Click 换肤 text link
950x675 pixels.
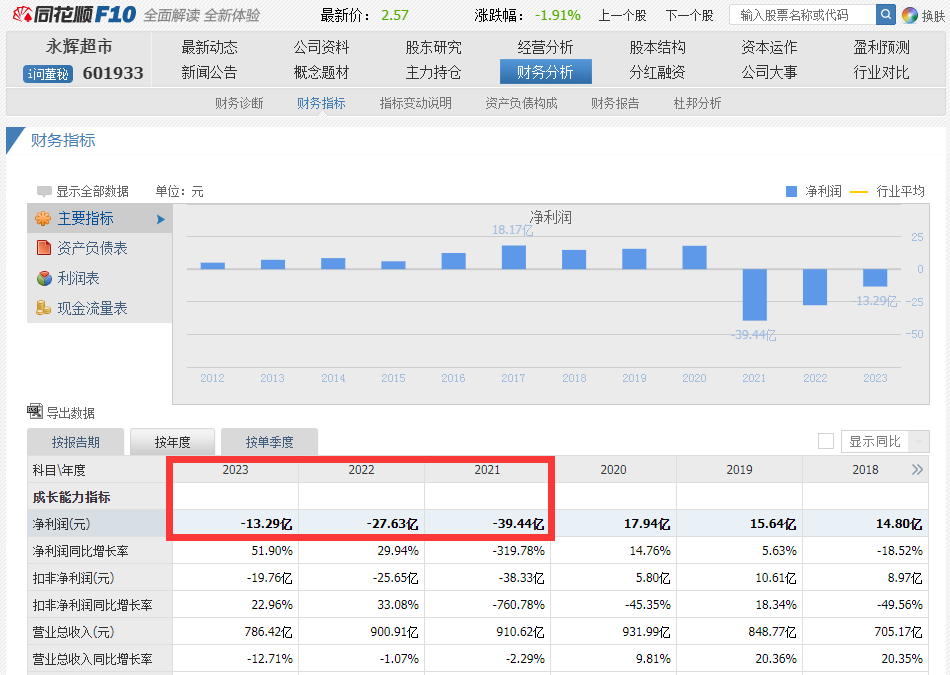click(934, 16)
